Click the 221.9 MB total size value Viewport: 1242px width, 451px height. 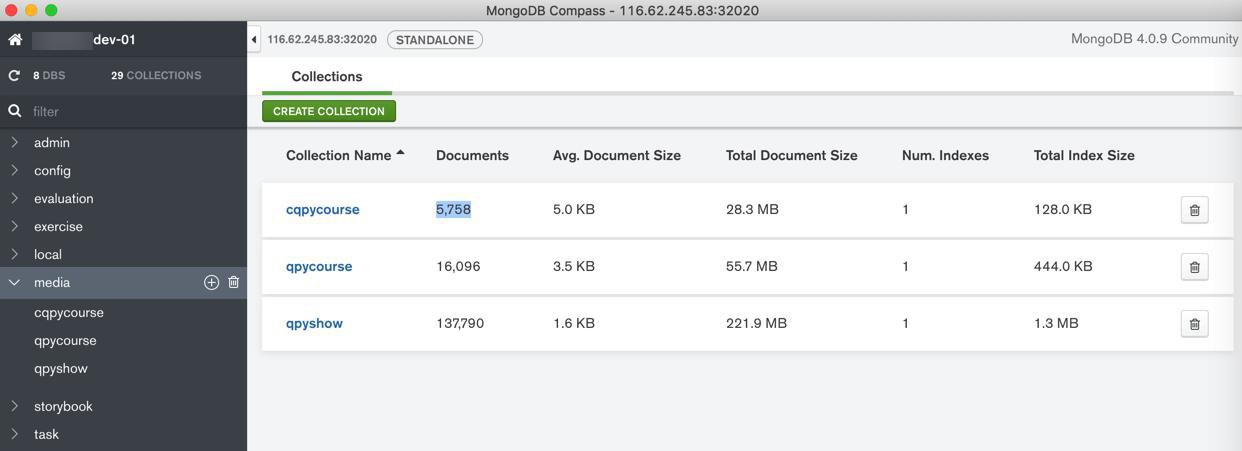pyautogui.click(x=756, y=324)
